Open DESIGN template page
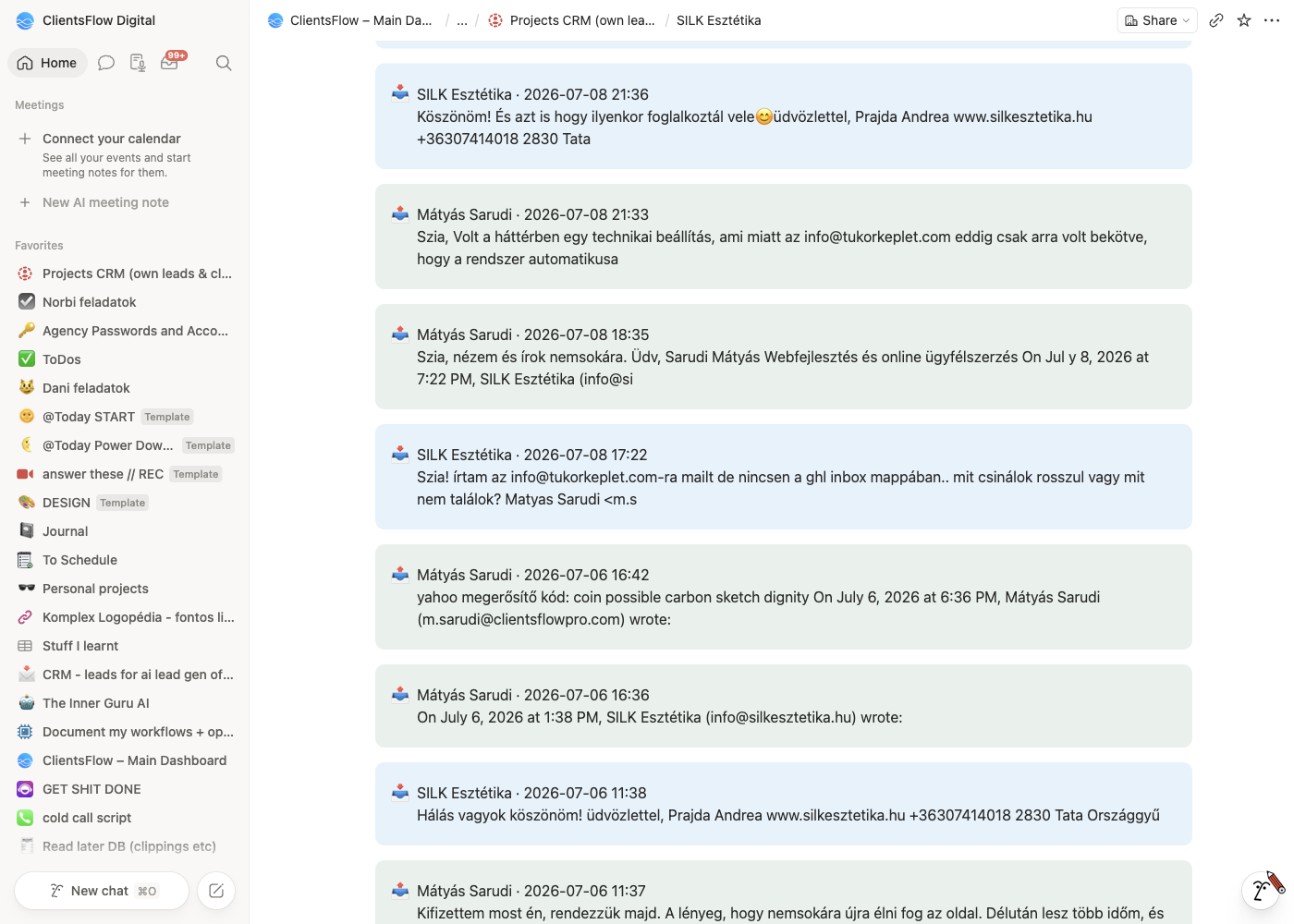Image resolution: width=1294 pixels, height=924 pixels. coord(126,503)
